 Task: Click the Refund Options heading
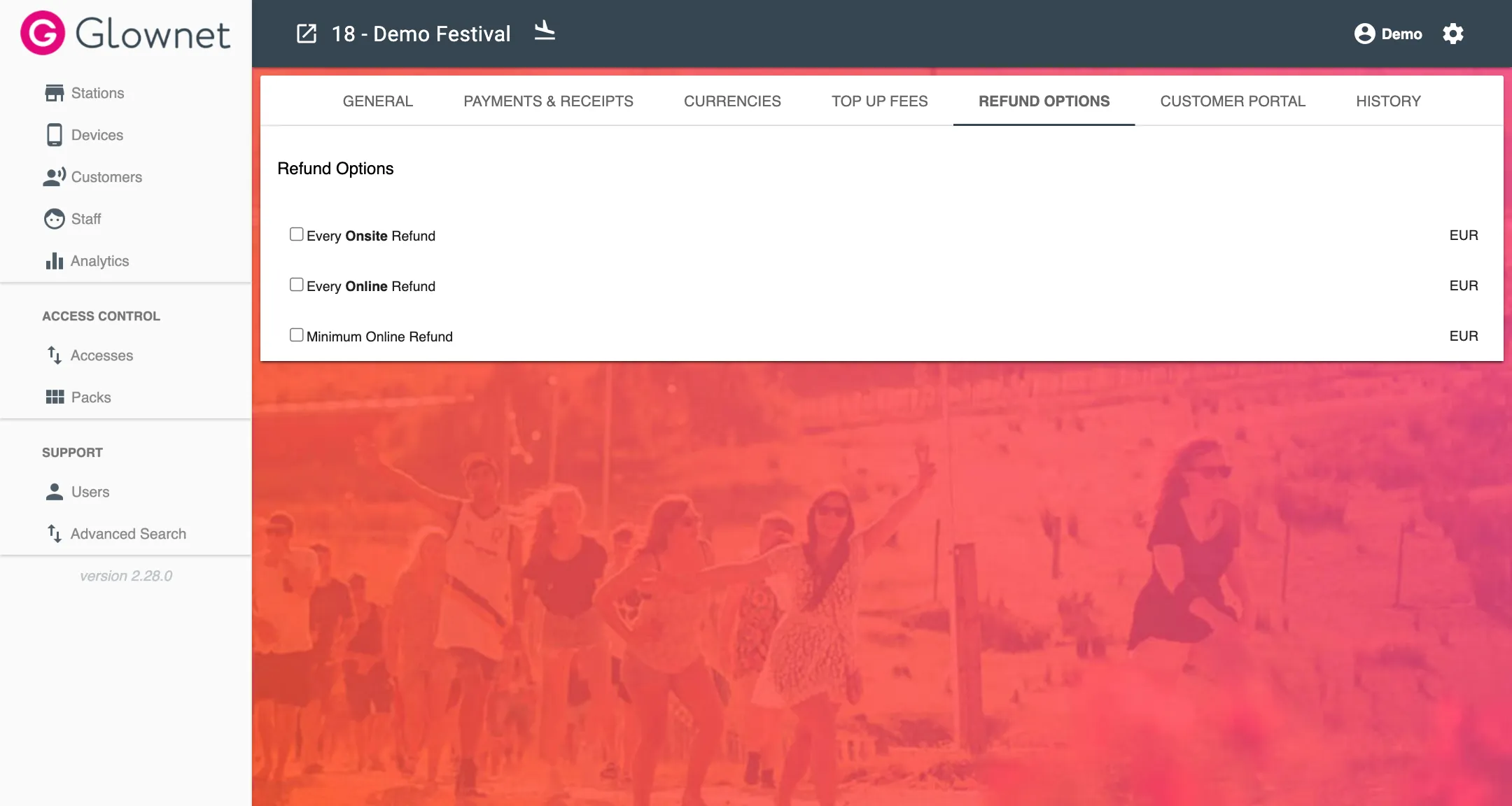[x=335, y=169]
